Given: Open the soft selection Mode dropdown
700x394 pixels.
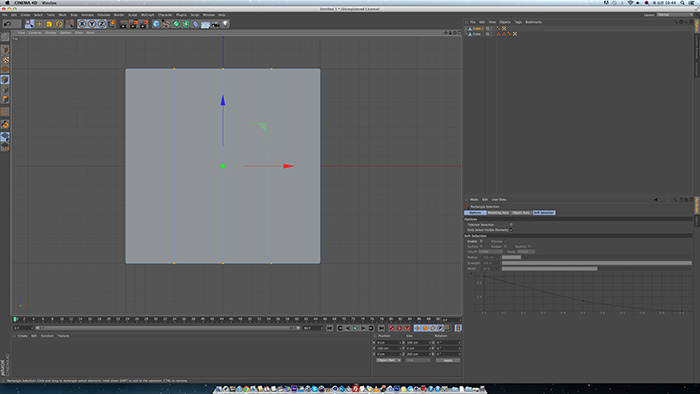Looking at the screenshot, I should point(526,252).
